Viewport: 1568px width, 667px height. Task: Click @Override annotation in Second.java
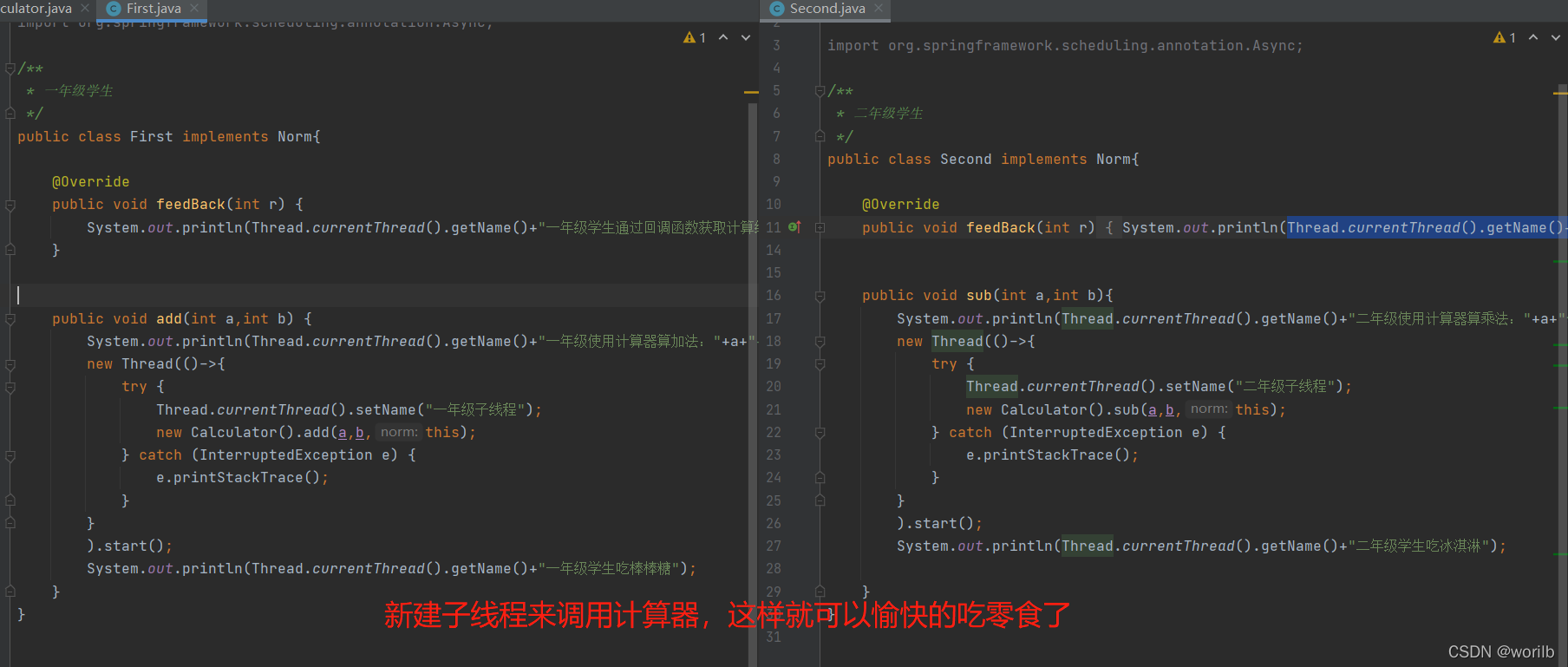901,205
